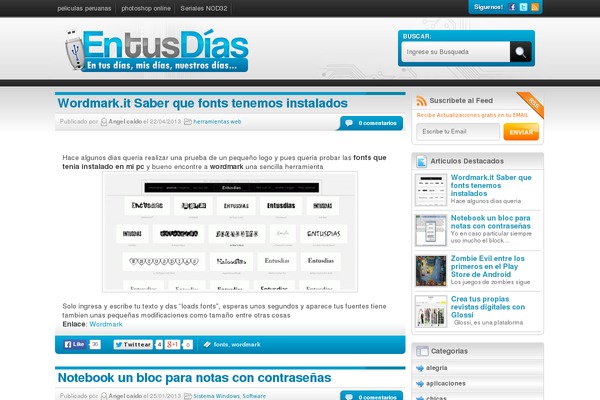This screenshot has width=600, height=400.
Task: Click the Articulos Destacados heading
Action: tap(467, 161)
